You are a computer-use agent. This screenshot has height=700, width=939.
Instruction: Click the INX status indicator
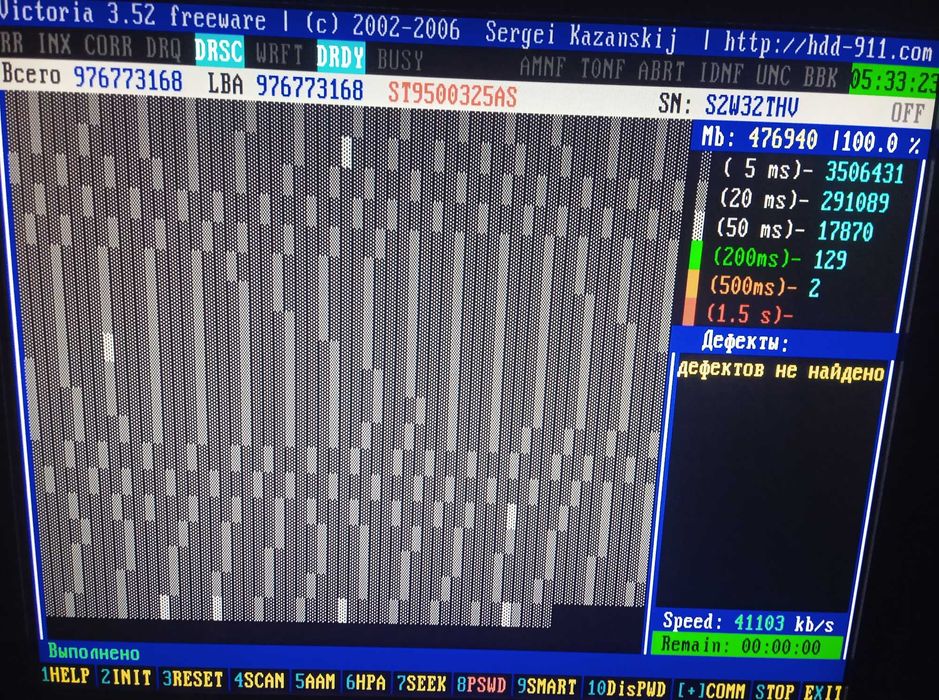coord(54,44)
